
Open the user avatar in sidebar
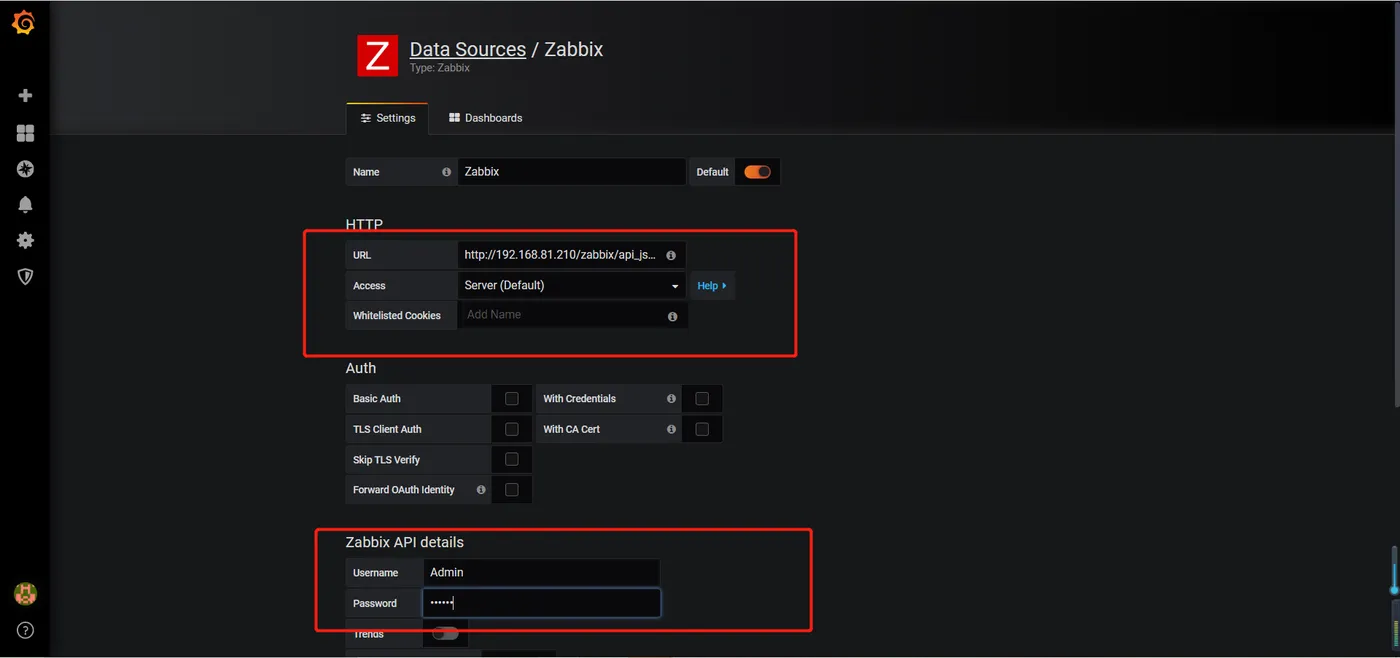25,594
